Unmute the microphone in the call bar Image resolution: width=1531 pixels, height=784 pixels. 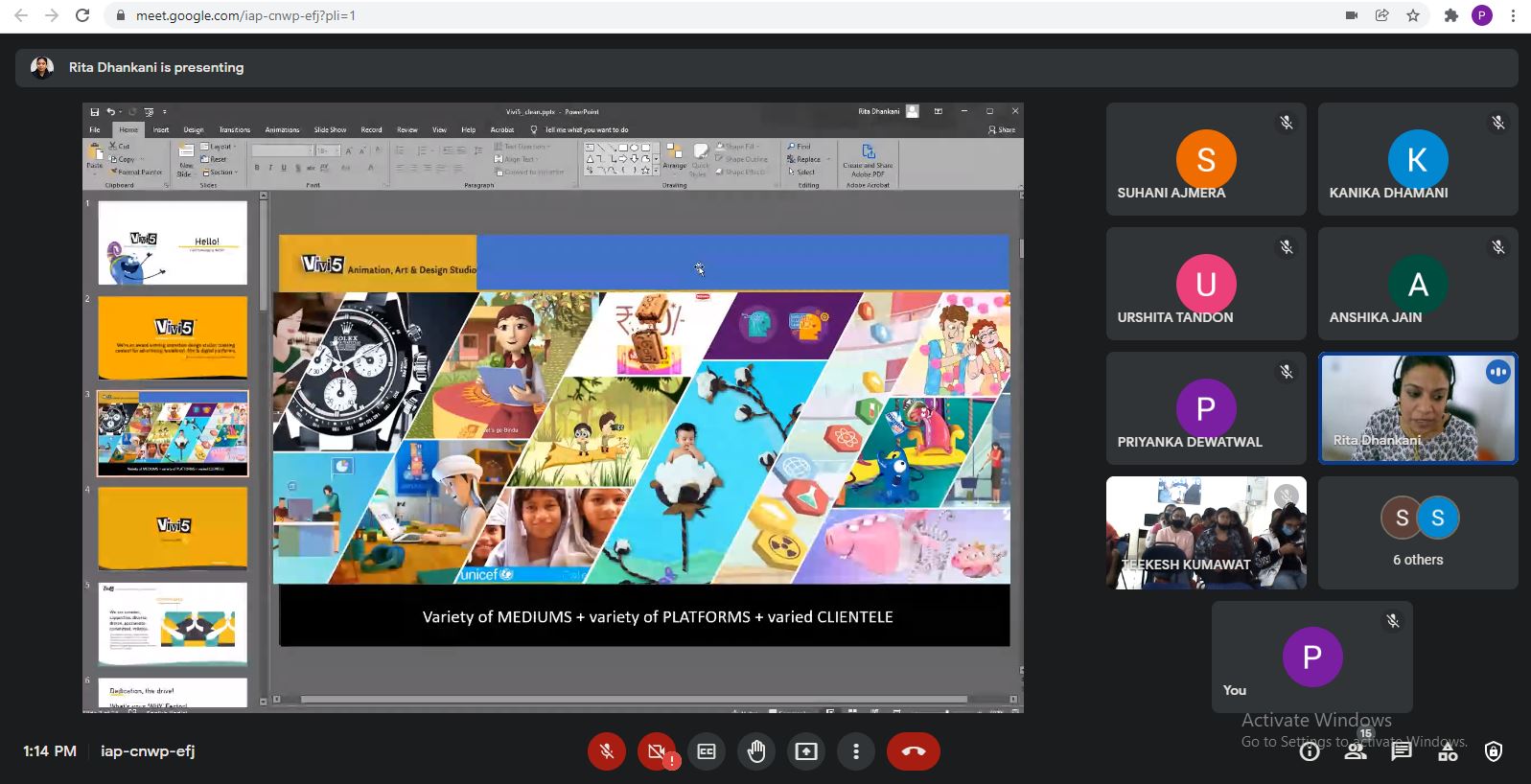(x=607, y=751)
